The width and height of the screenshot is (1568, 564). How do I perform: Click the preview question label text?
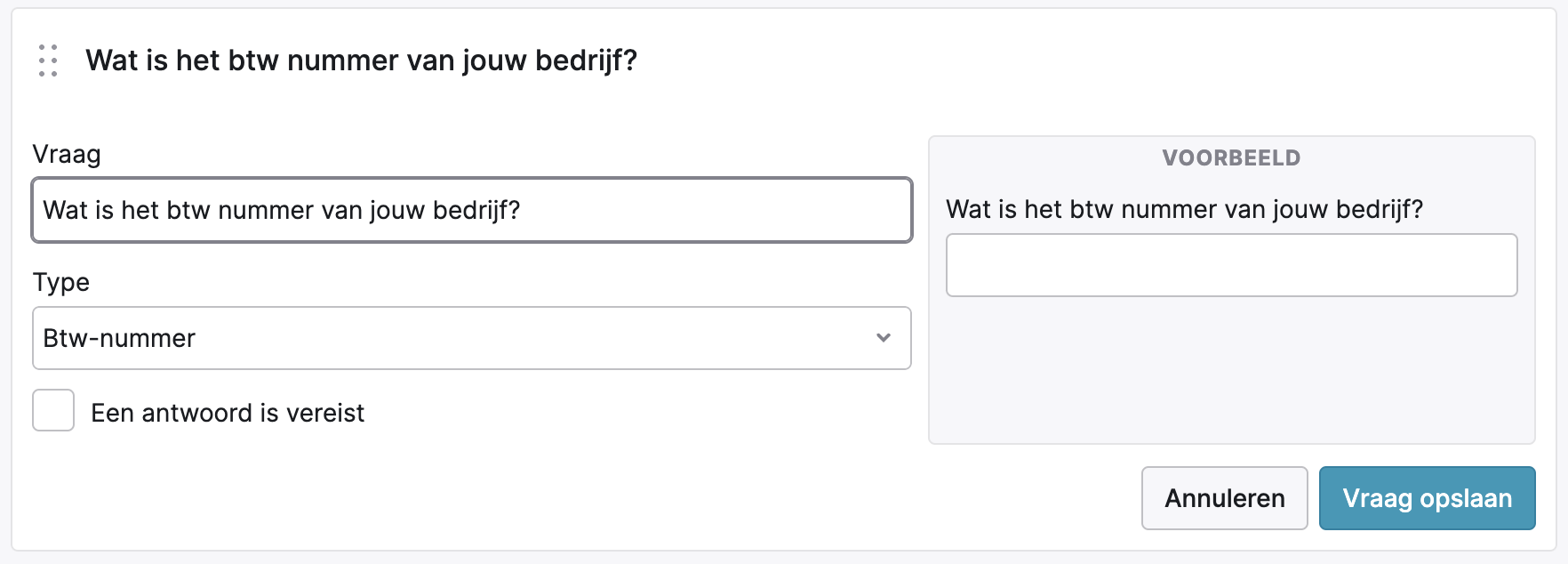tap(1184, 209)
